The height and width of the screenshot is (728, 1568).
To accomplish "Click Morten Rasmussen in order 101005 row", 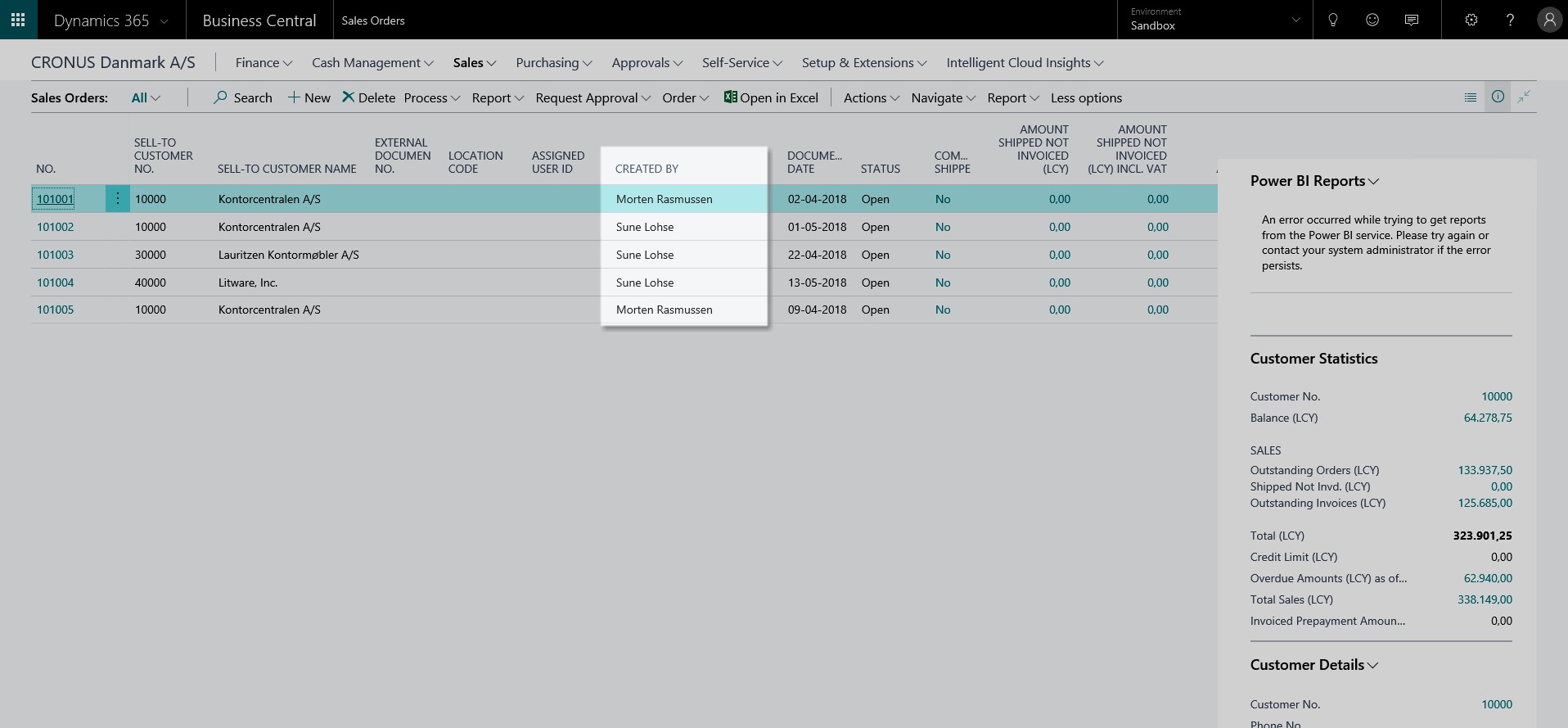I will click(x=664, y=310).
